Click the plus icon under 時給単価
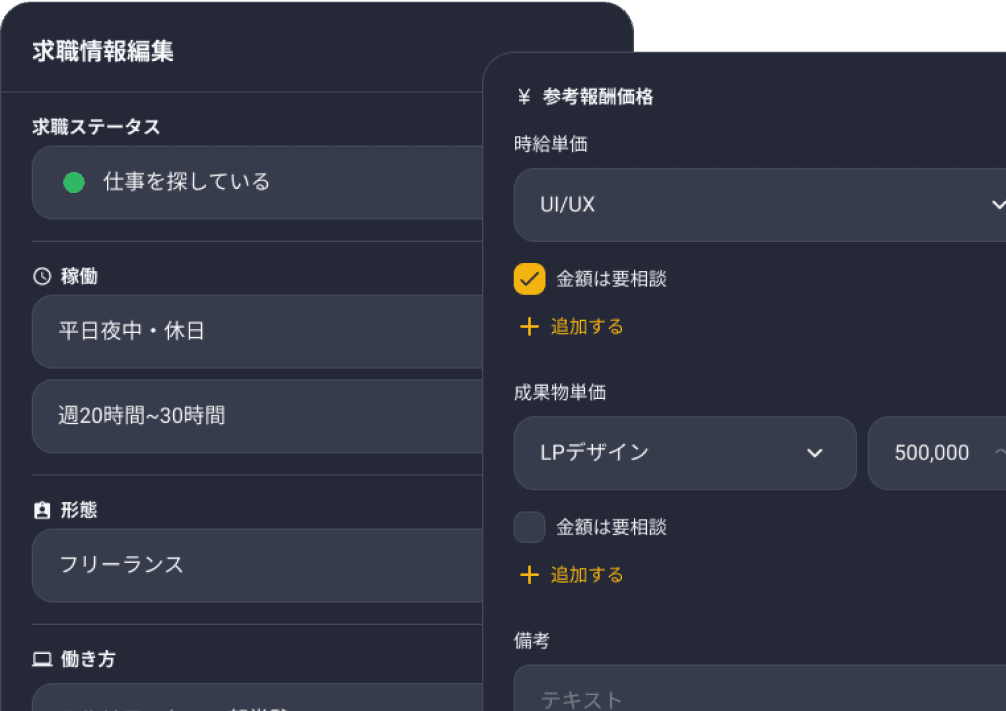This screenshot has width=1006, height=711. pos(528,325)
